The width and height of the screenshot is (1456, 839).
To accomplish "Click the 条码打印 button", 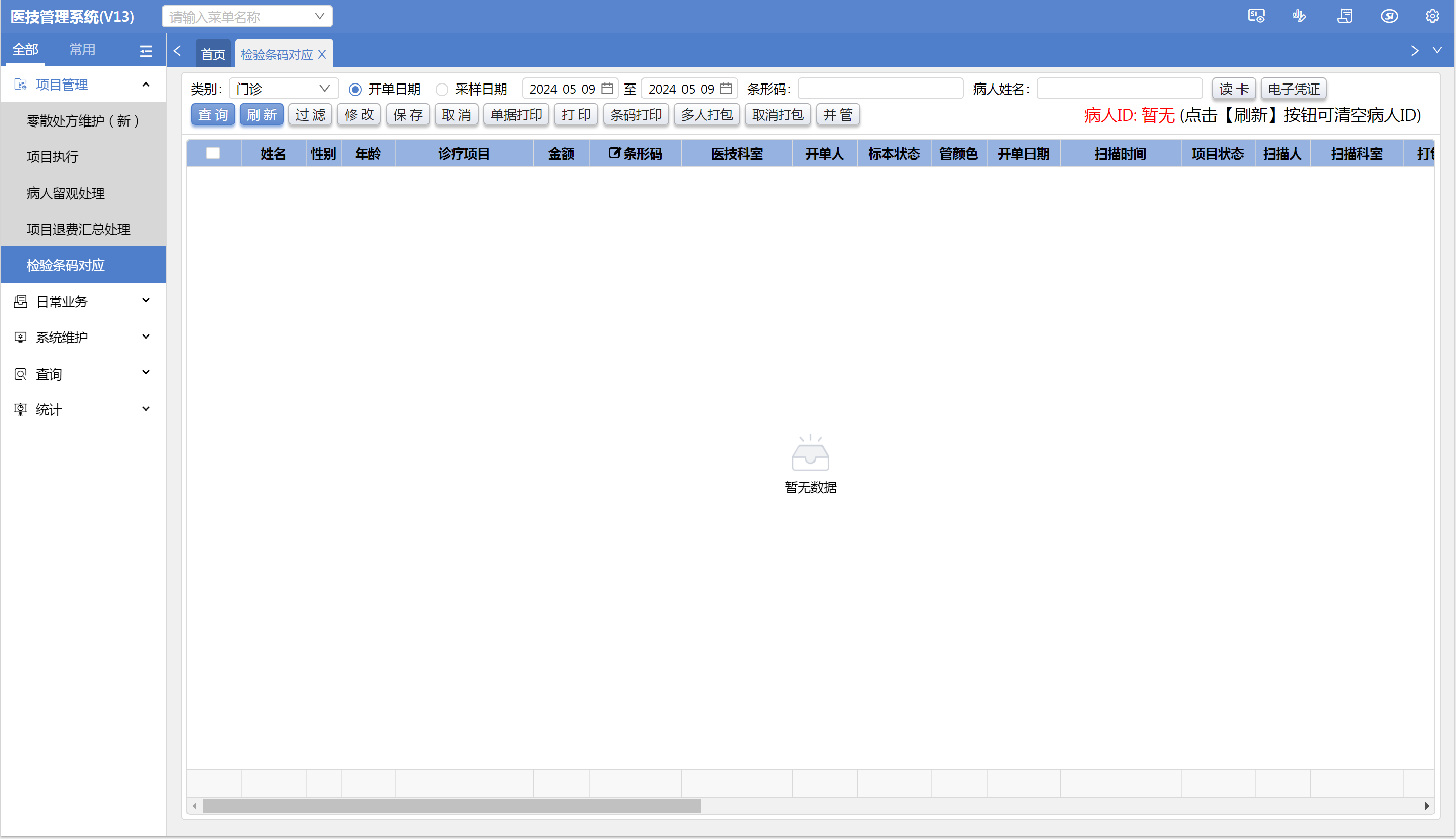I will [x=635, y=115].
